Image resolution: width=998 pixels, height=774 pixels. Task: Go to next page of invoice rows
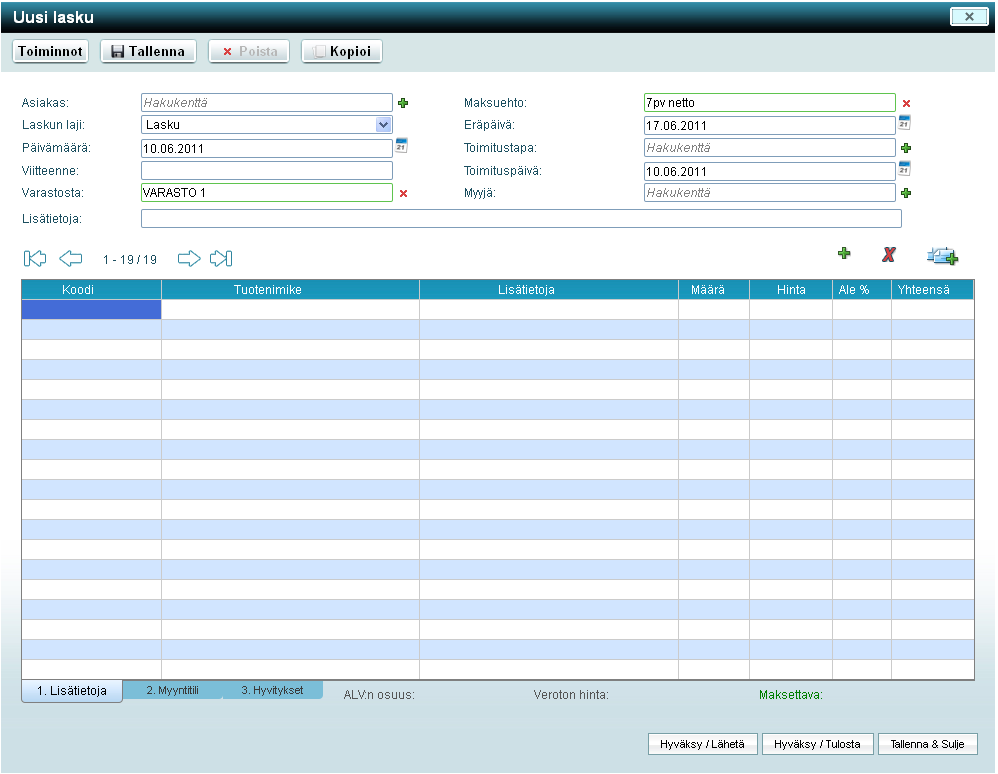coord(189,258)
